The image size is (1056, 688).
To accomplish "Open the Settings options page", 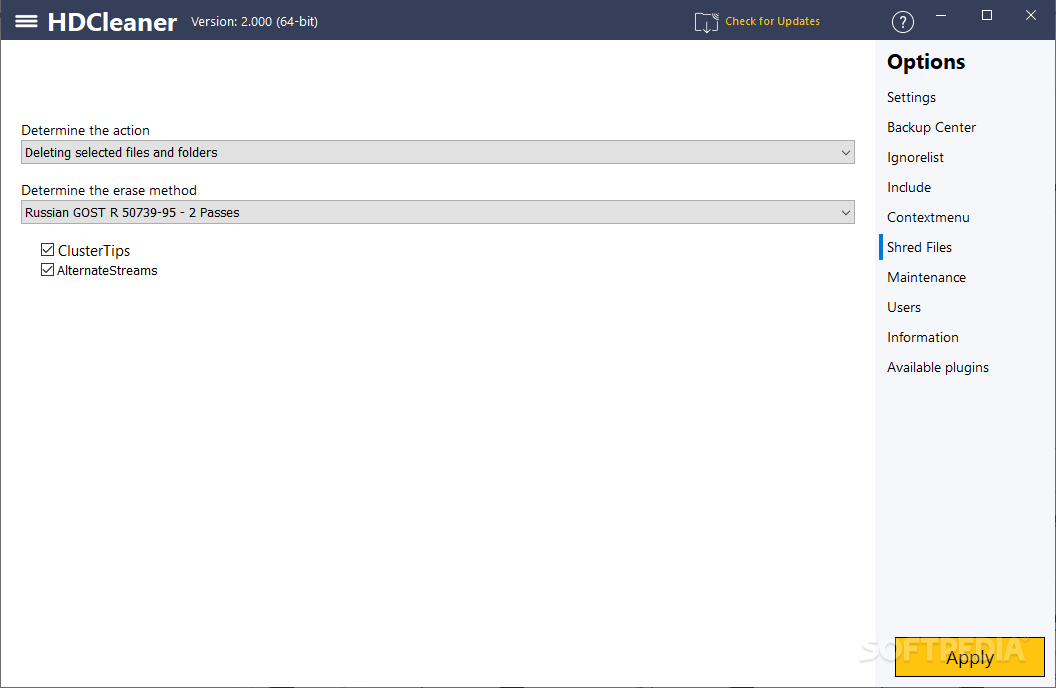I will coord(911,98).
